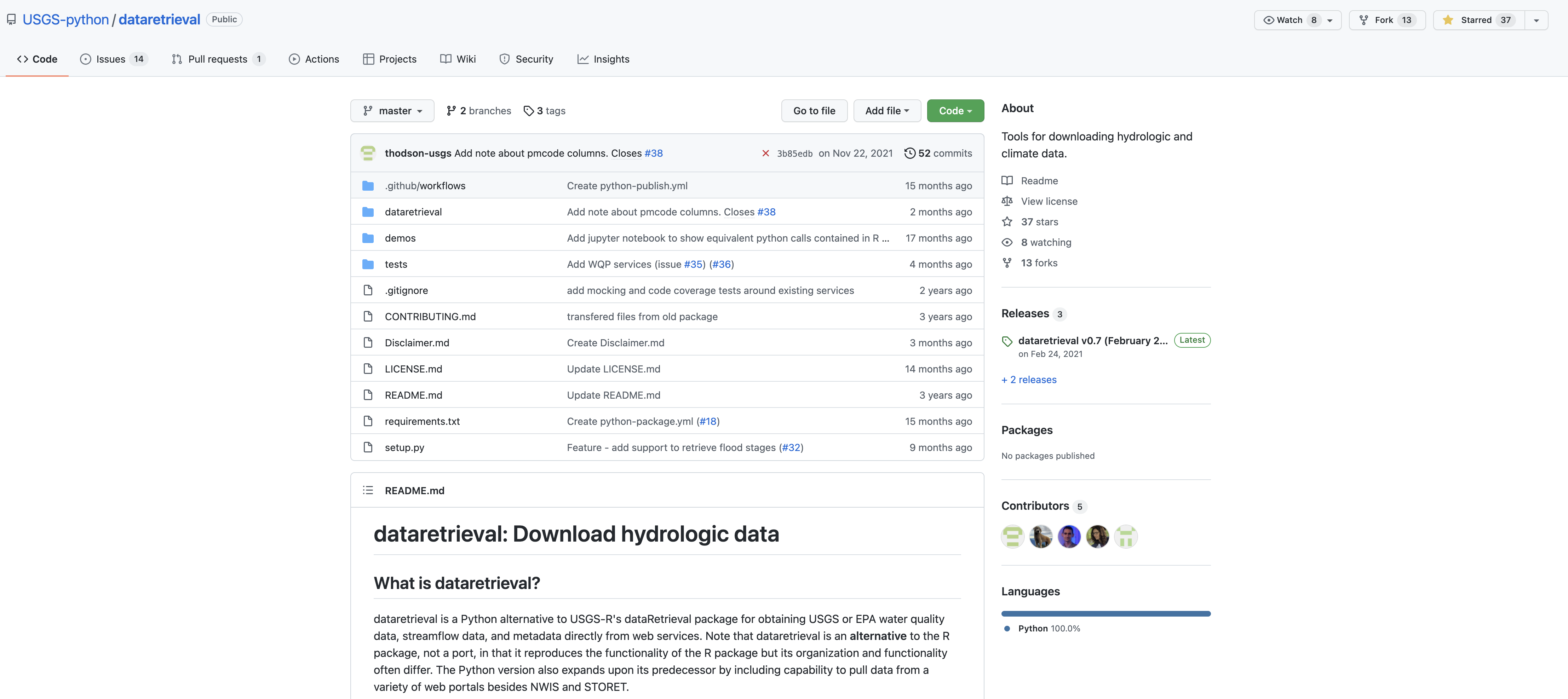
Task: Open the Add file dropdown
Action: [x=887, y=111]
